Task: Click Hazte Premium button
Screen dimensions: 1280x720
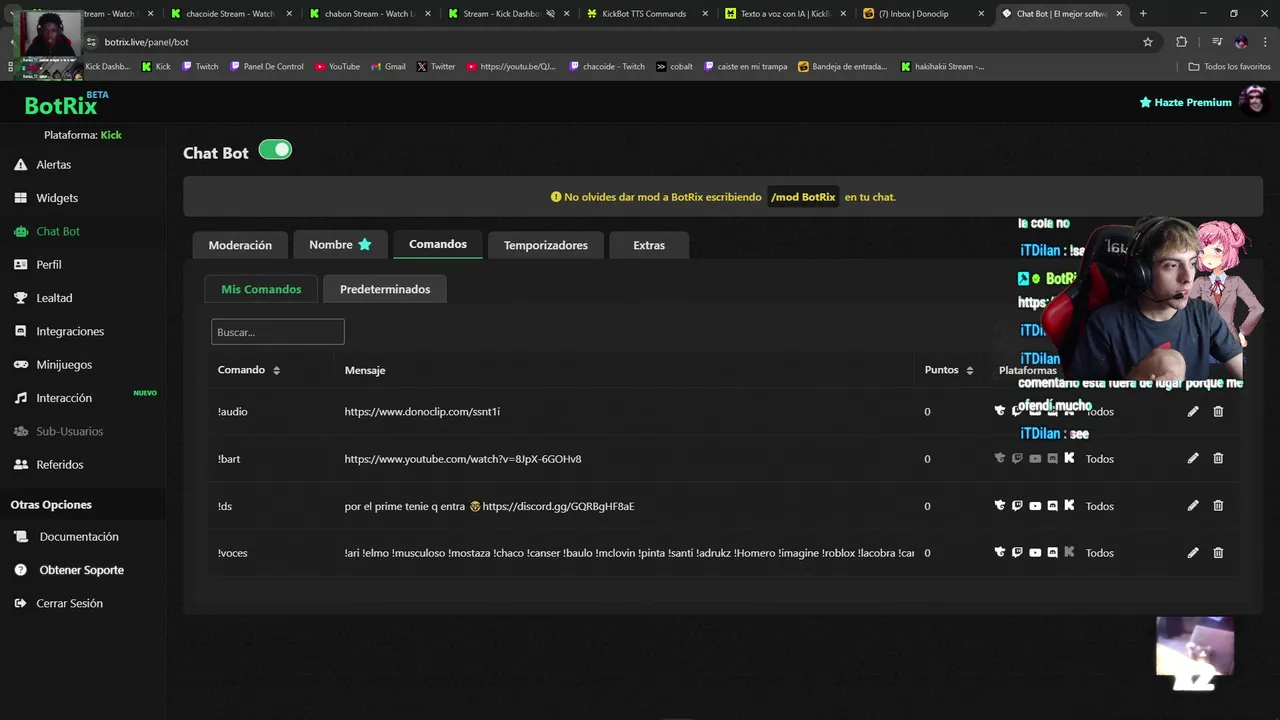Action: coord(1185,102)
